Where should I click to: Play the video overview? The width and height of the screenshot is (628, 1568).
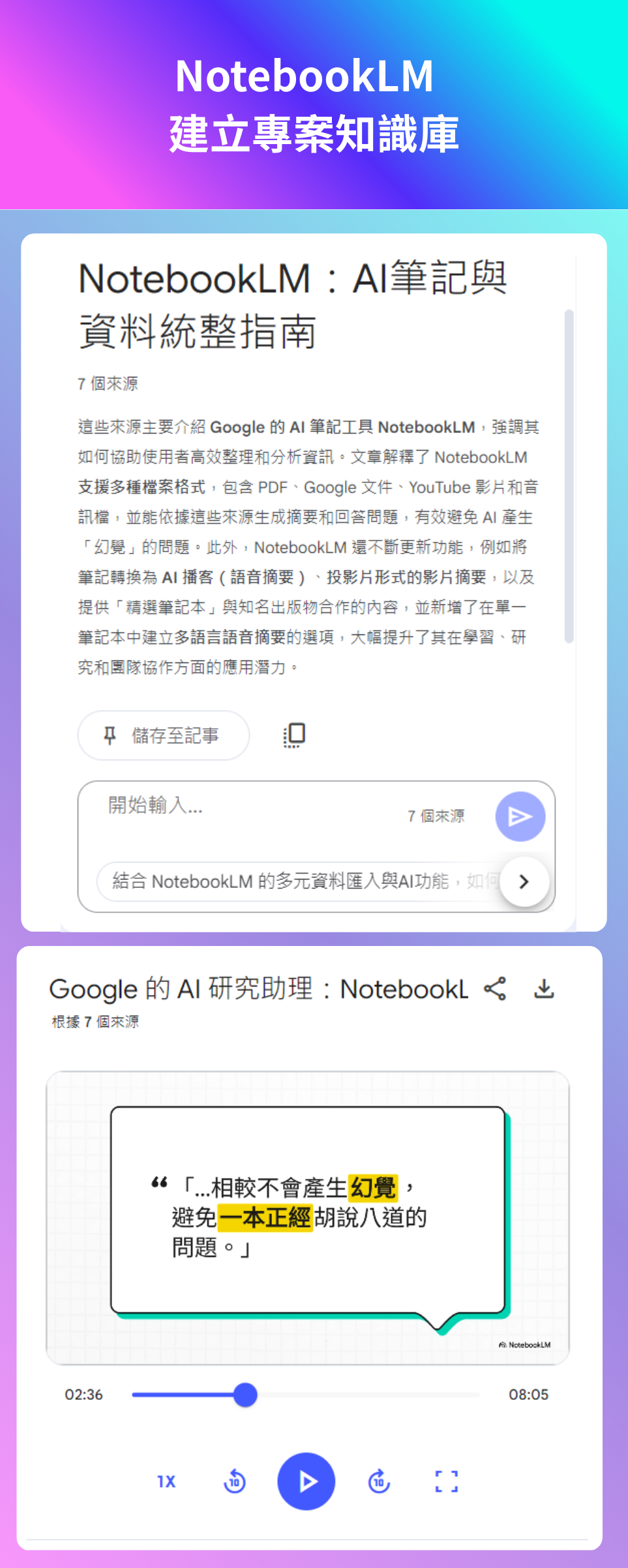click(x=307, y=1481)
